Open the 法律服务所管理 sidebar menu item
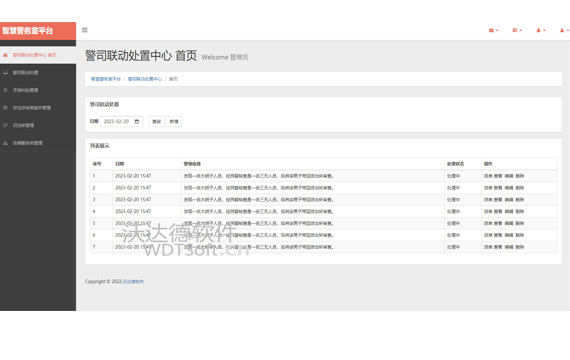570x360 pixels. (x=38, y=143)
